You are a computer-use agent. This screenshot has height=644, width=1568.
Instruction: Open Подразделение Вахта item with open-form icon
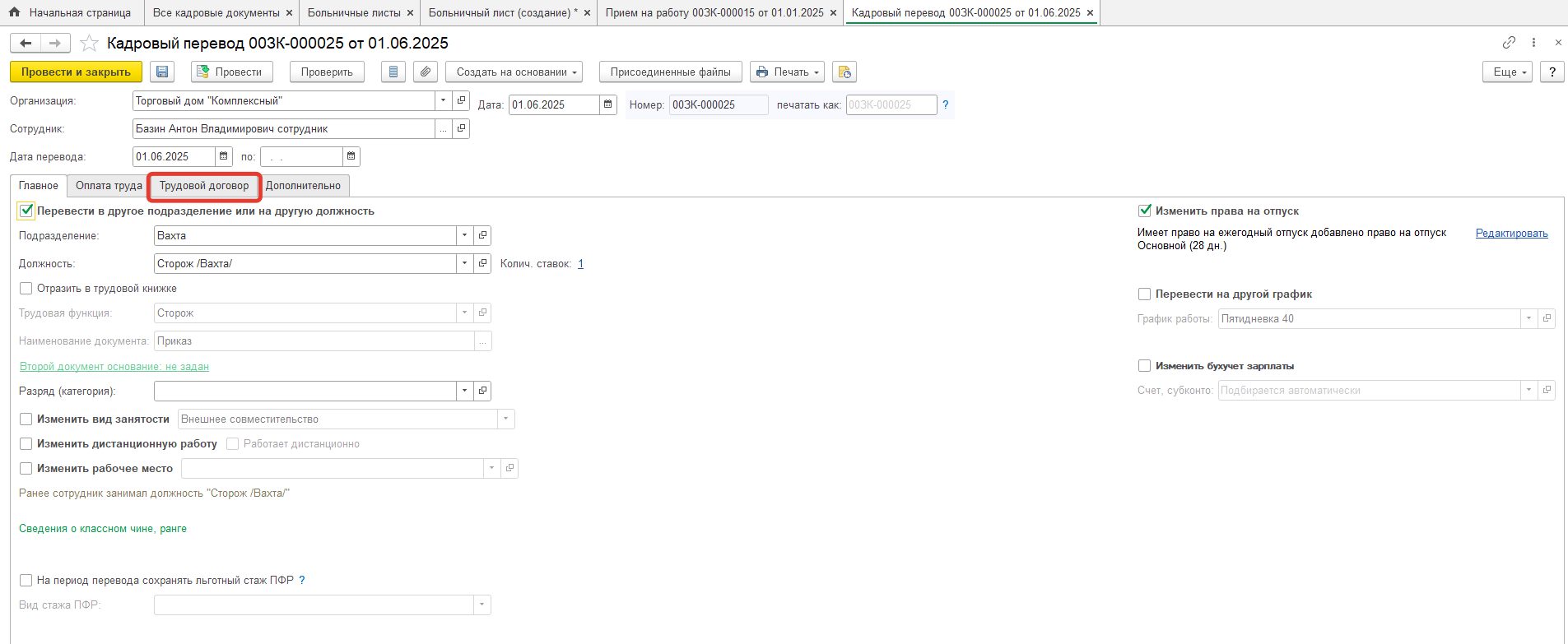483,236
